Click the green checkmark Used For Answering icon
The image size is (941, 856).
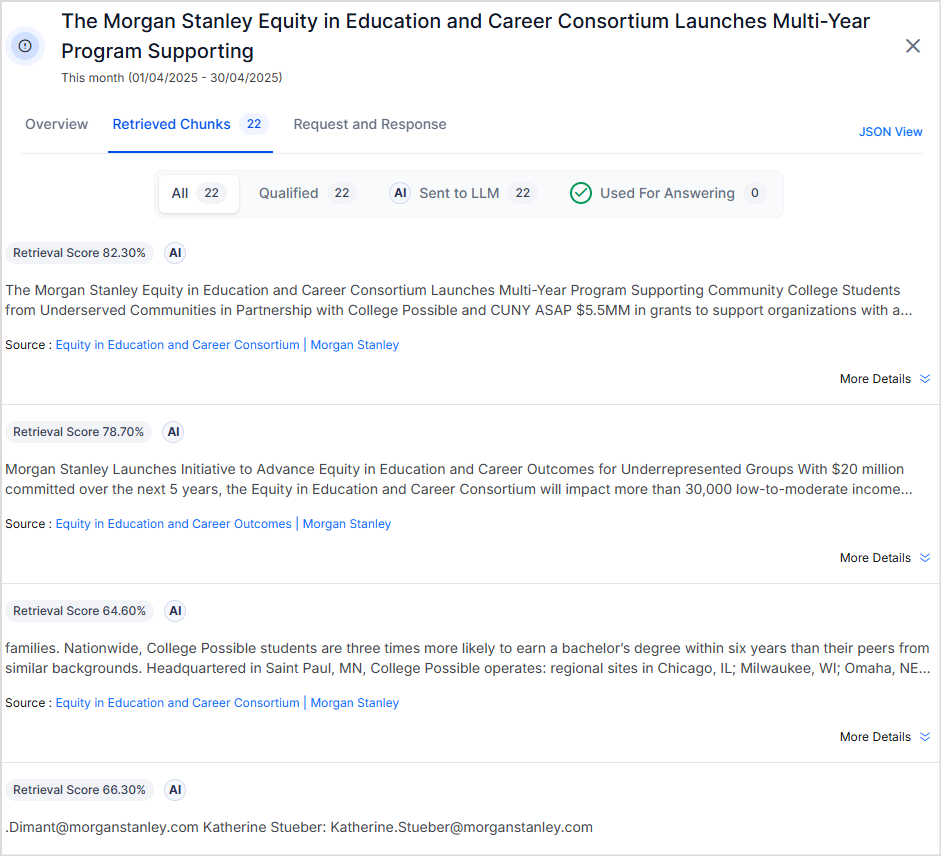click(581, 193)
